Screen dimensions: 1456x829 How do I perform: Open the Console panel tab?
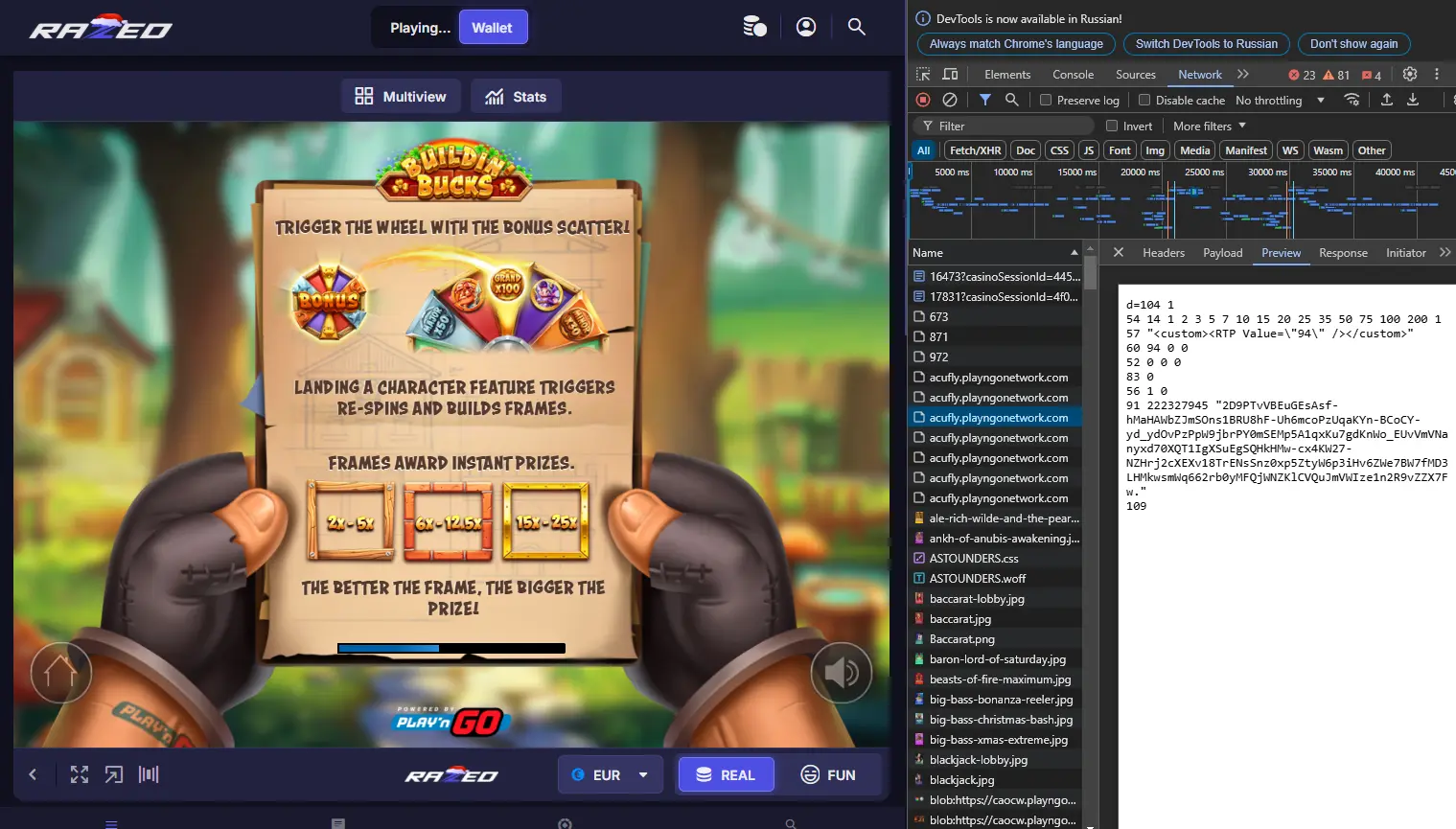pyautogui.click(x=1073, y=74)
